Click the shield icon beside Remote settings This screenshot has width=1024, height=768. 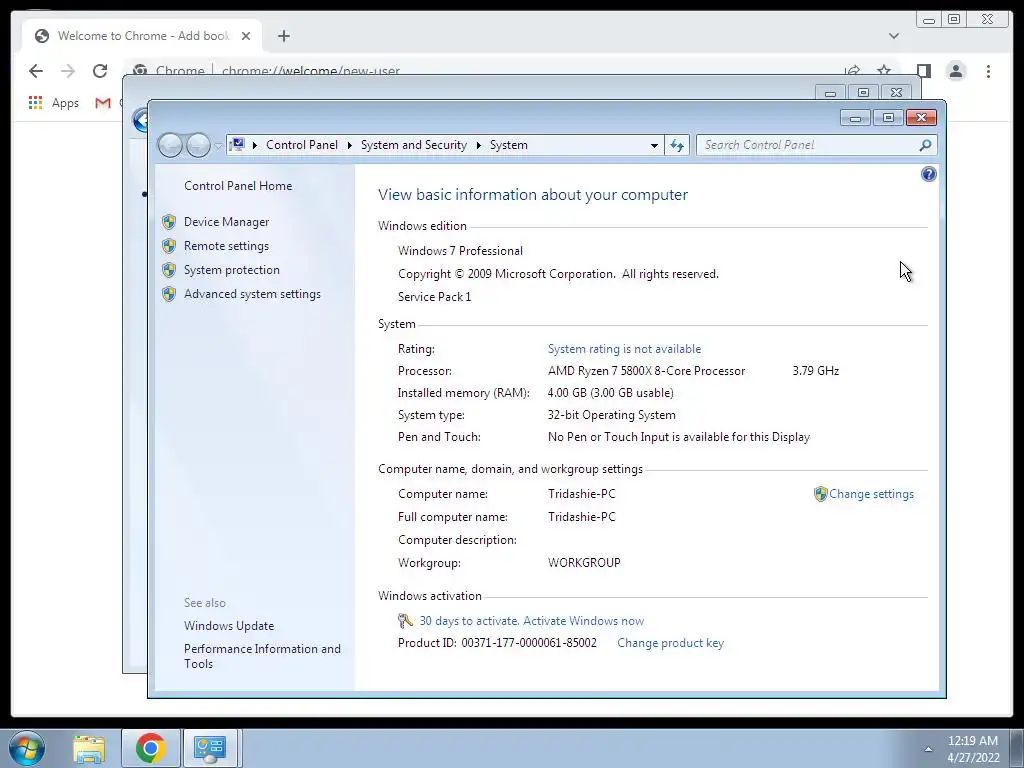169,246
